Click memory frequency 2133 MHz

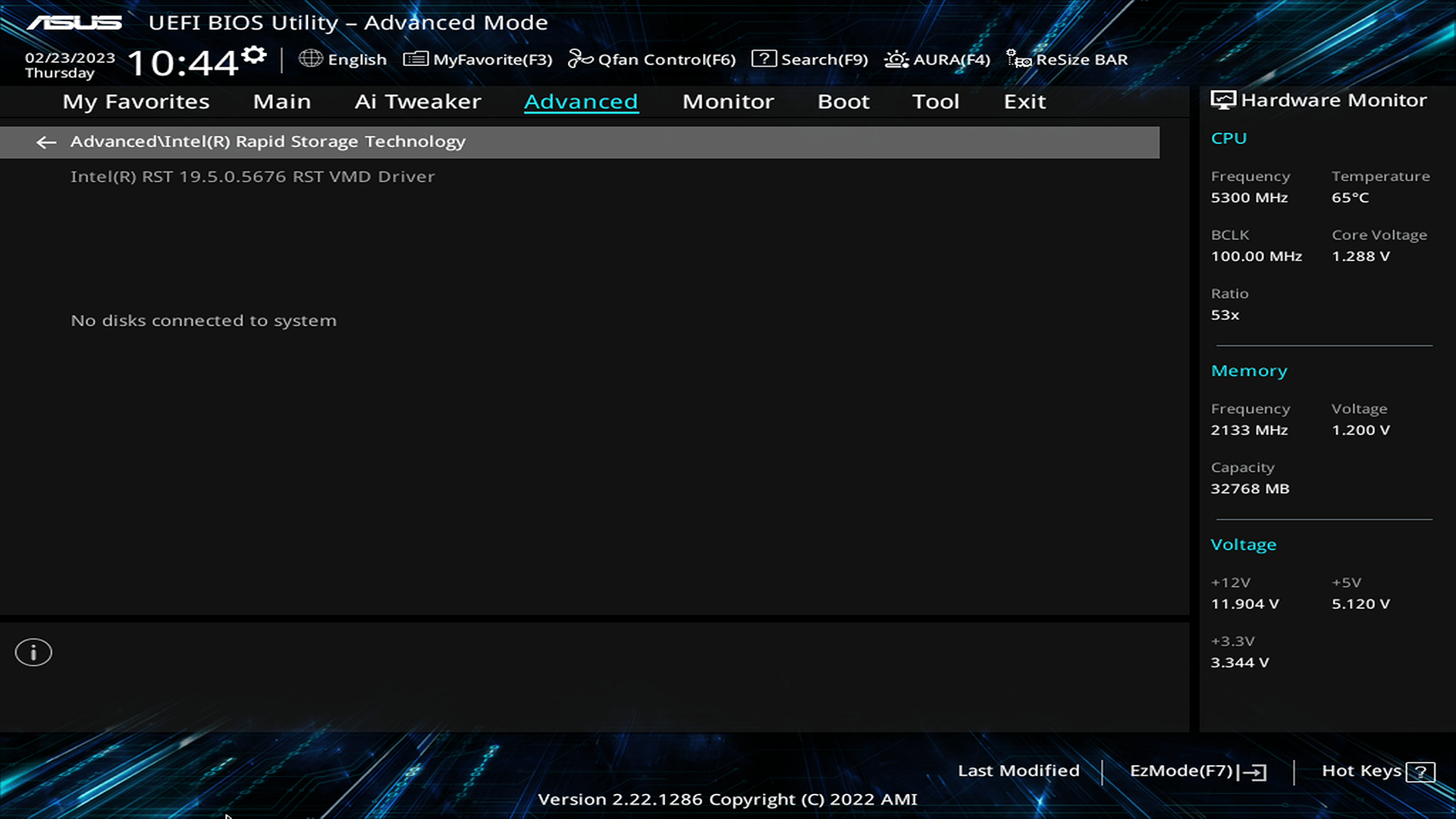pos(1249,430)
